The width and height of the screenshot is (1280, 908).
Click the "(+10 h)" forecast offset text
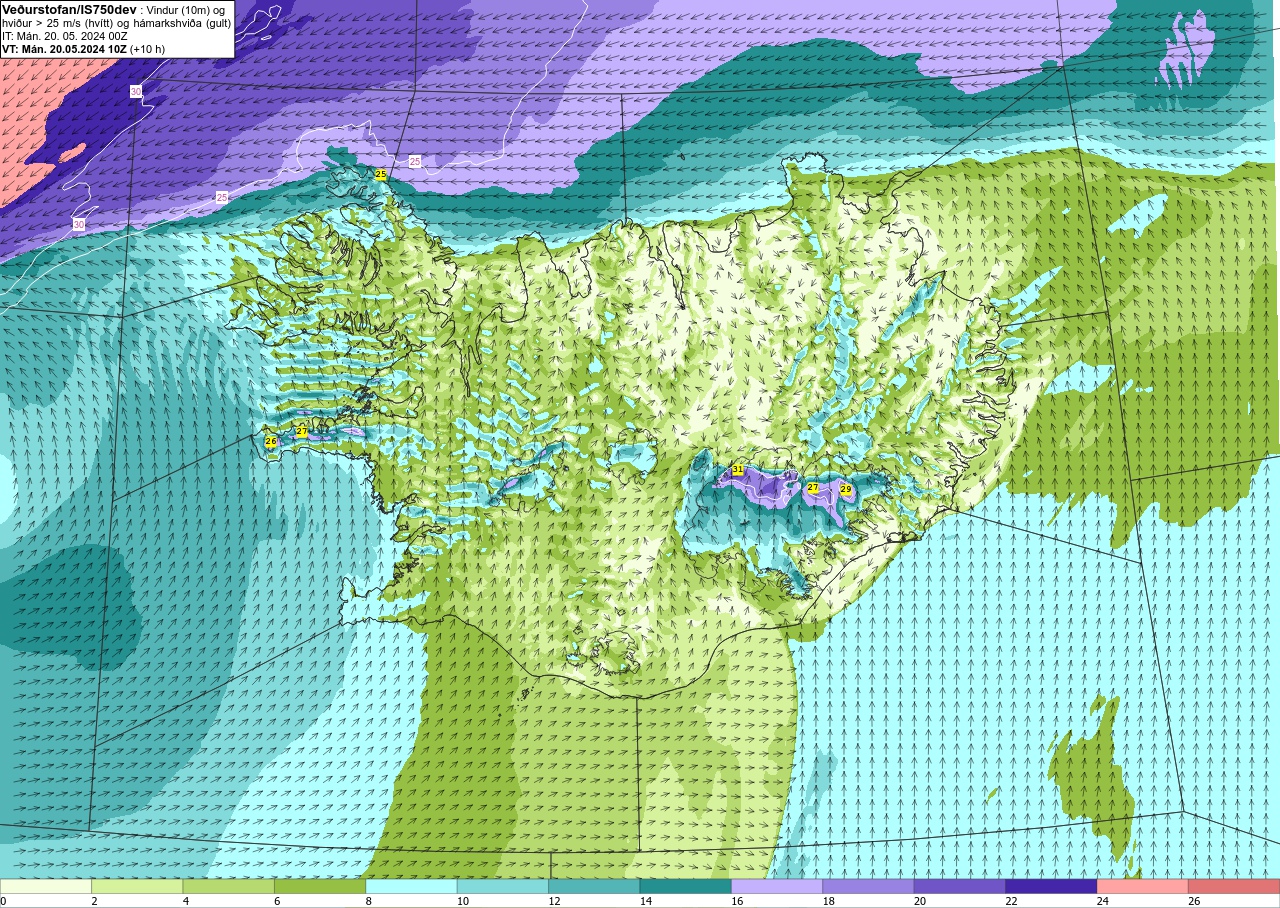(148, 49)
